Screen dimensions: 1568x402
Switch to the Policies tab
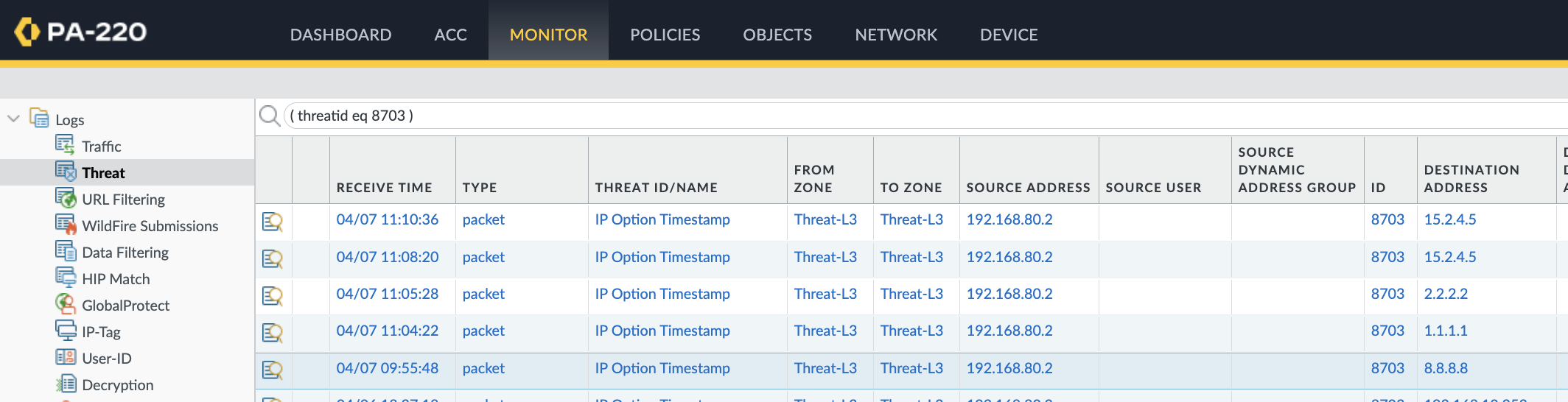click(x=665, y=35)
